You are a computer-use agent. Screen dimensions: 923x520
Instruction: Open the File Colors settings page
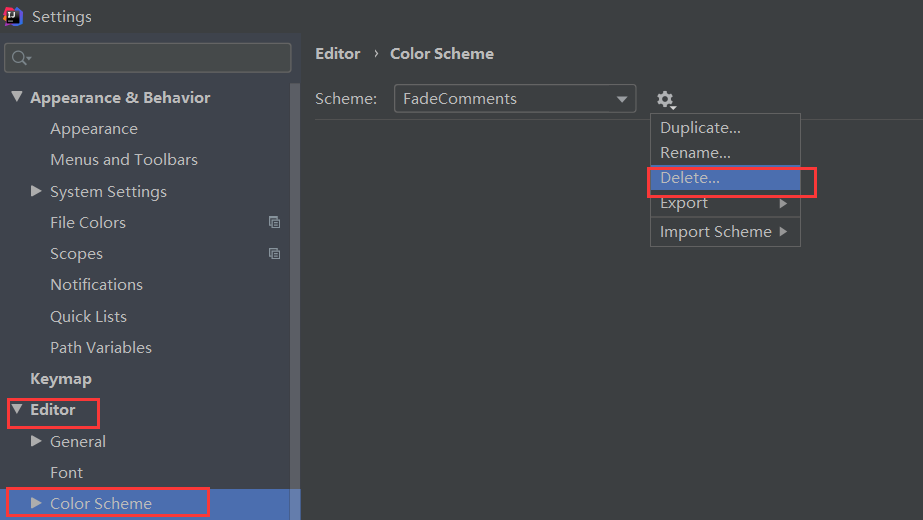tap(88, 223)
